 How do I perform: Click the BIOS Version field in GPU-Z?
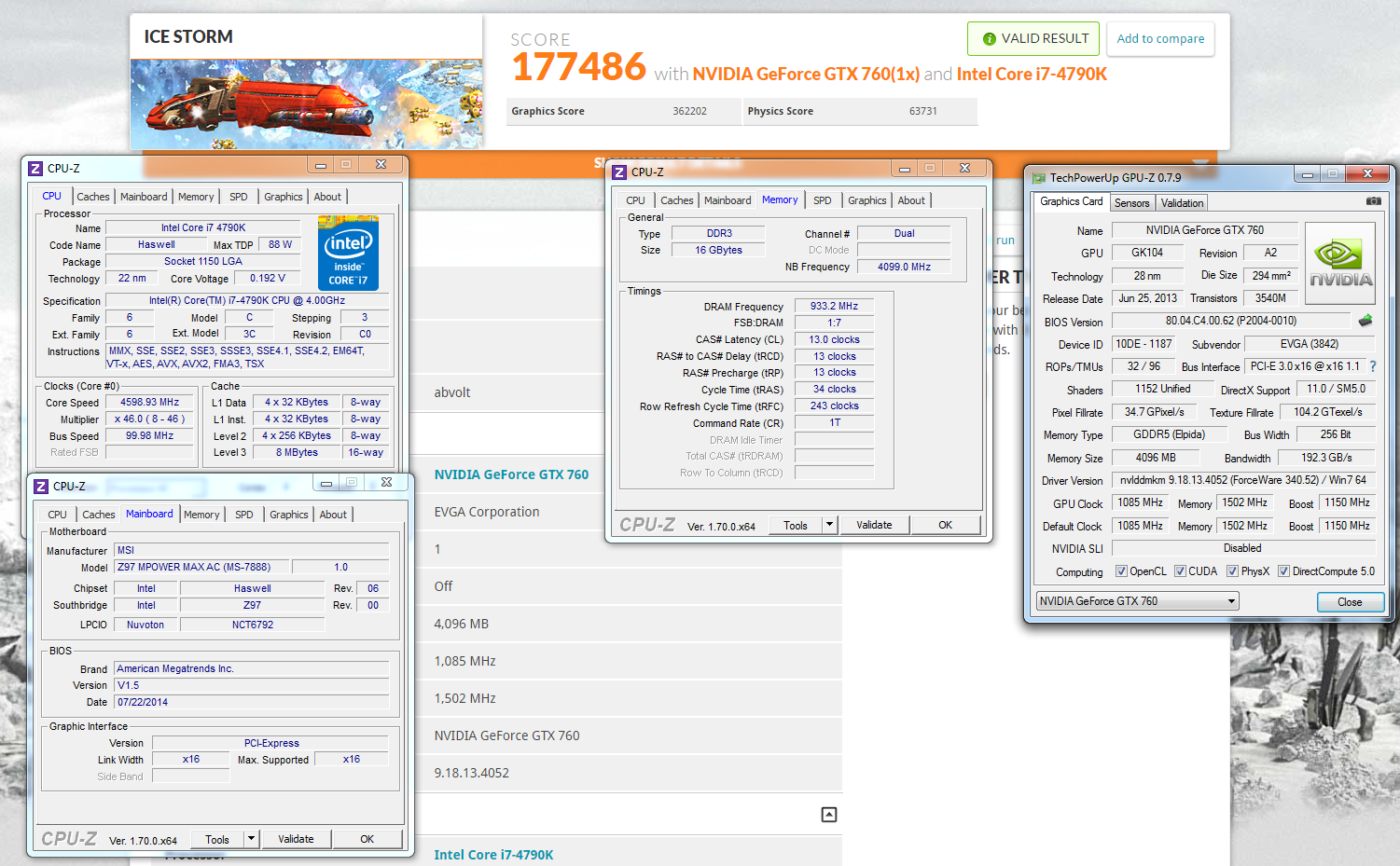click(x=1230, y=321)
